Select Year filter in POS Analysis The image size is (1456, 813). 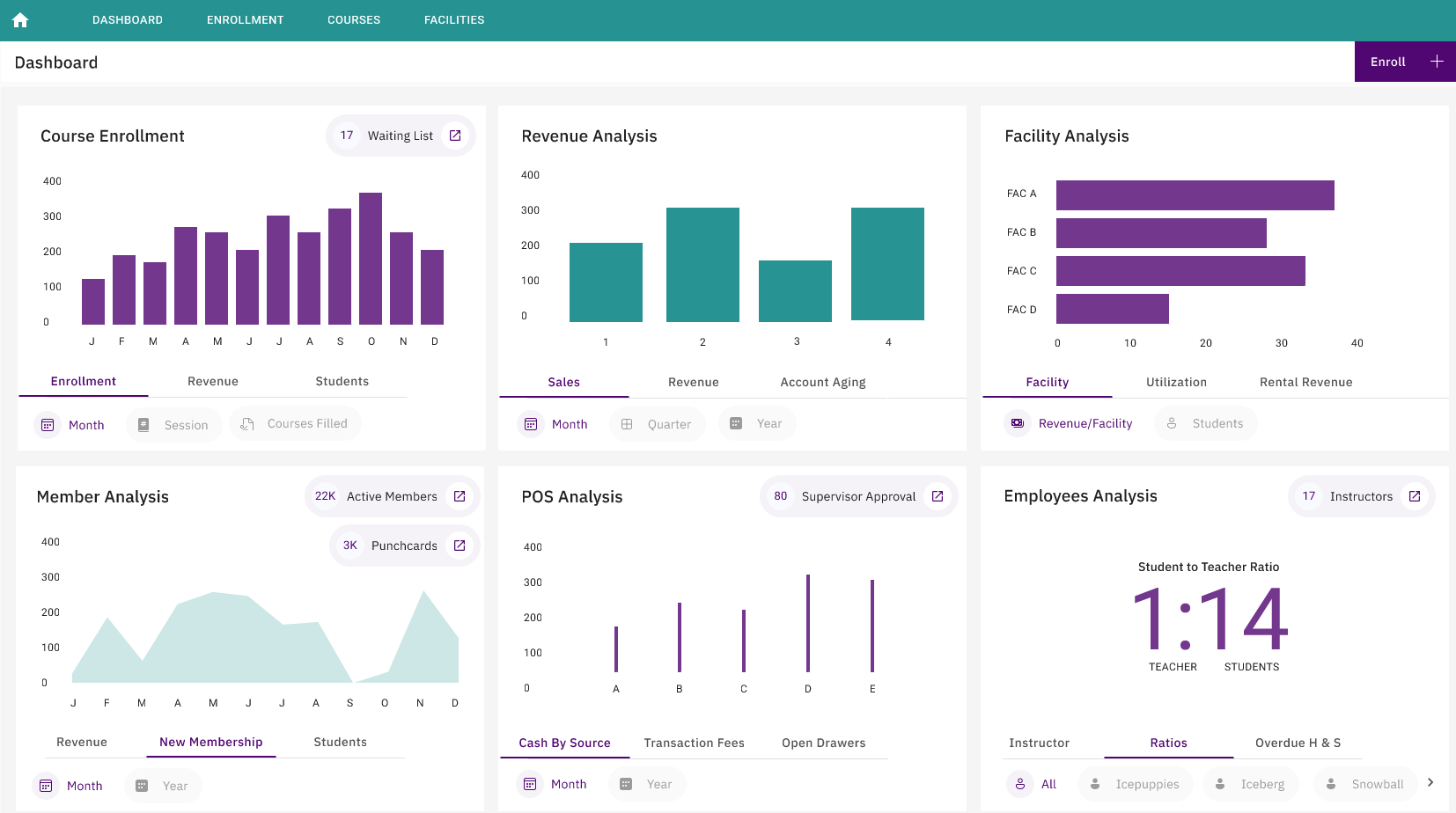646,784
